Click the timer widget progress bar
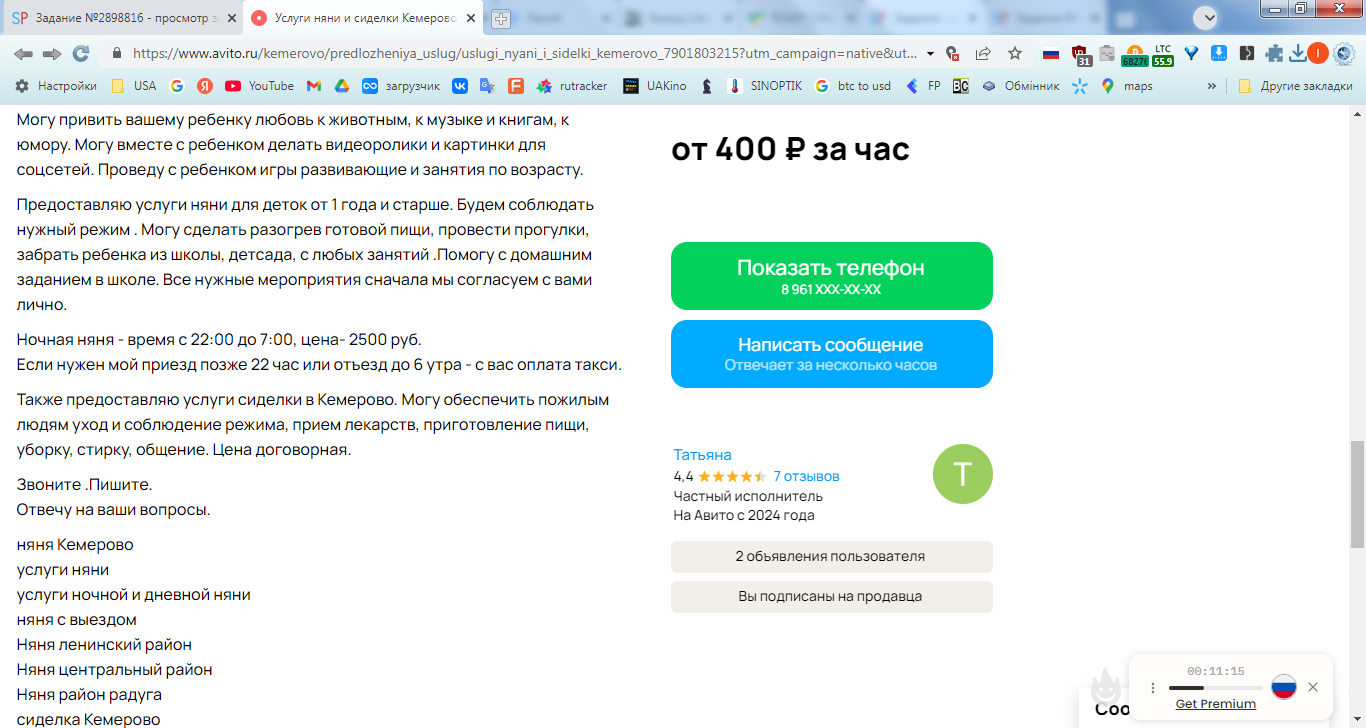This screenshot has height=728, width=1366. pos(1216,688)
